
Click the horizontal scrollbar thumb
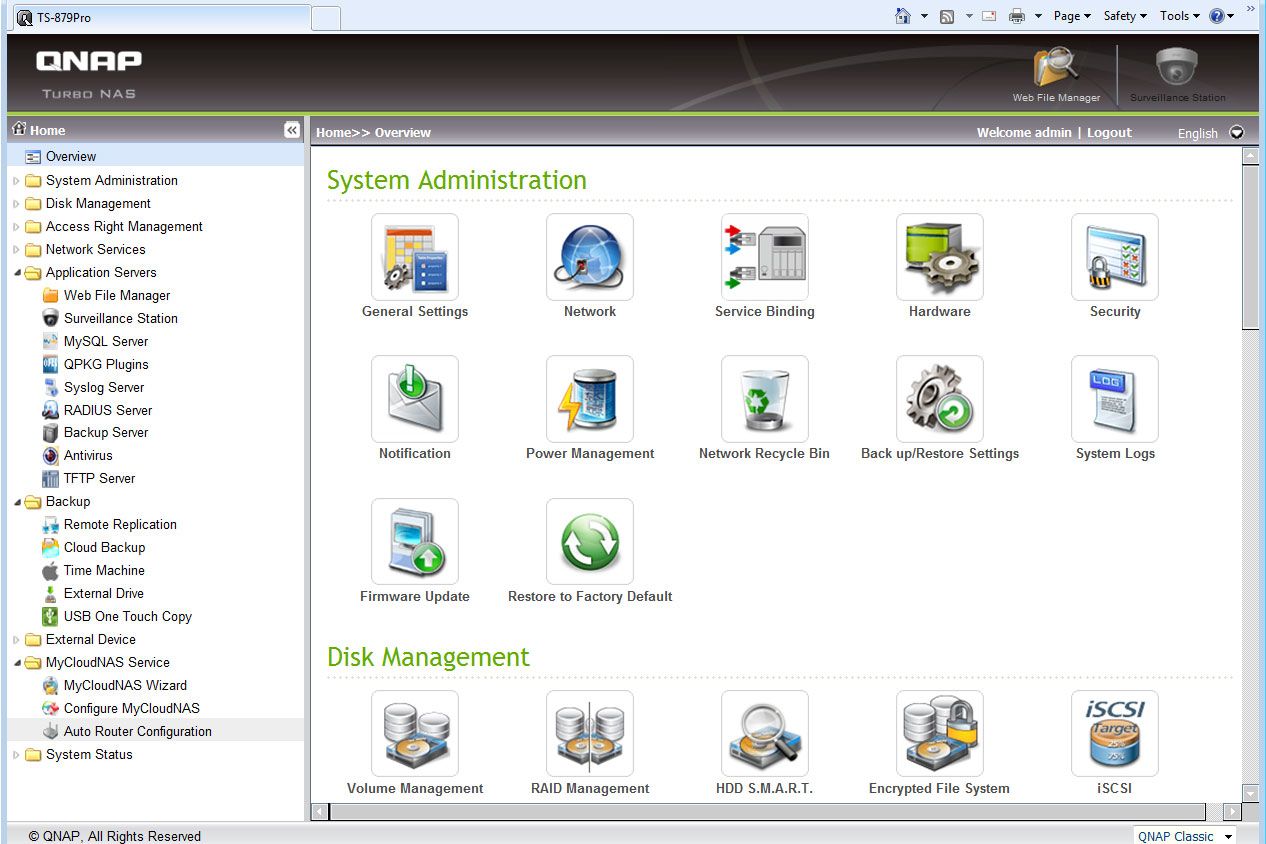tap(767, 812)
